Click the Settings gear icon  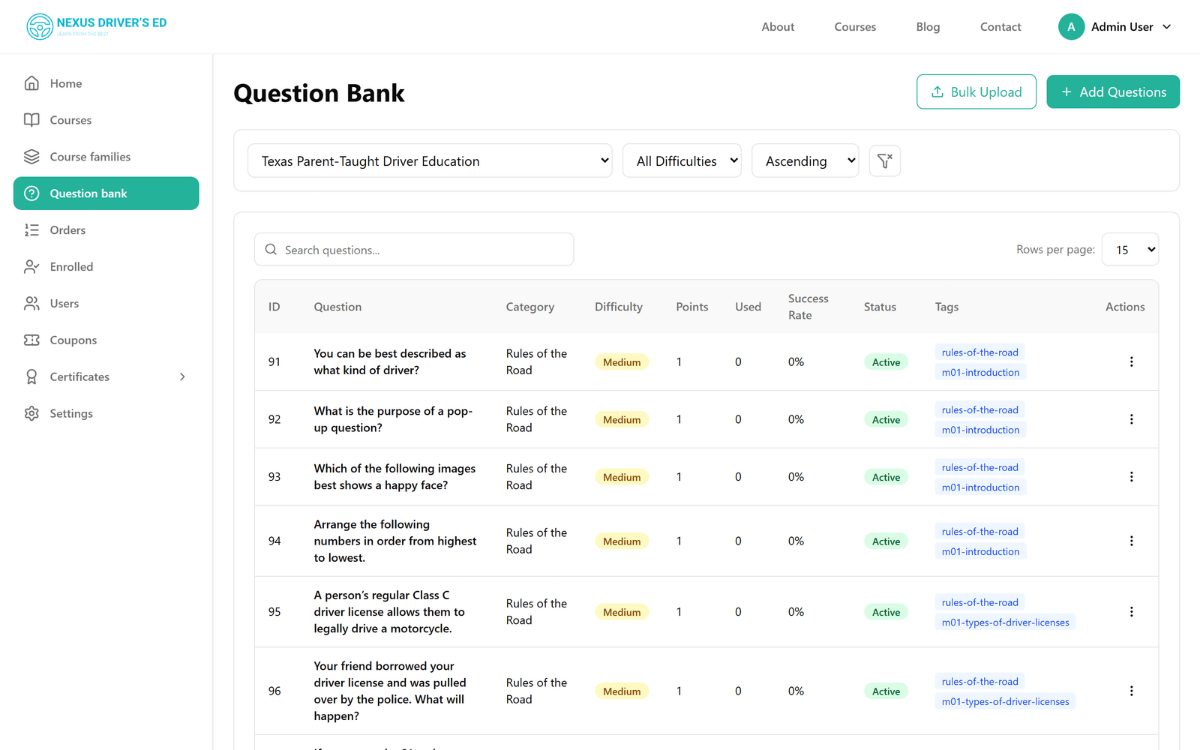coord(32,413)
